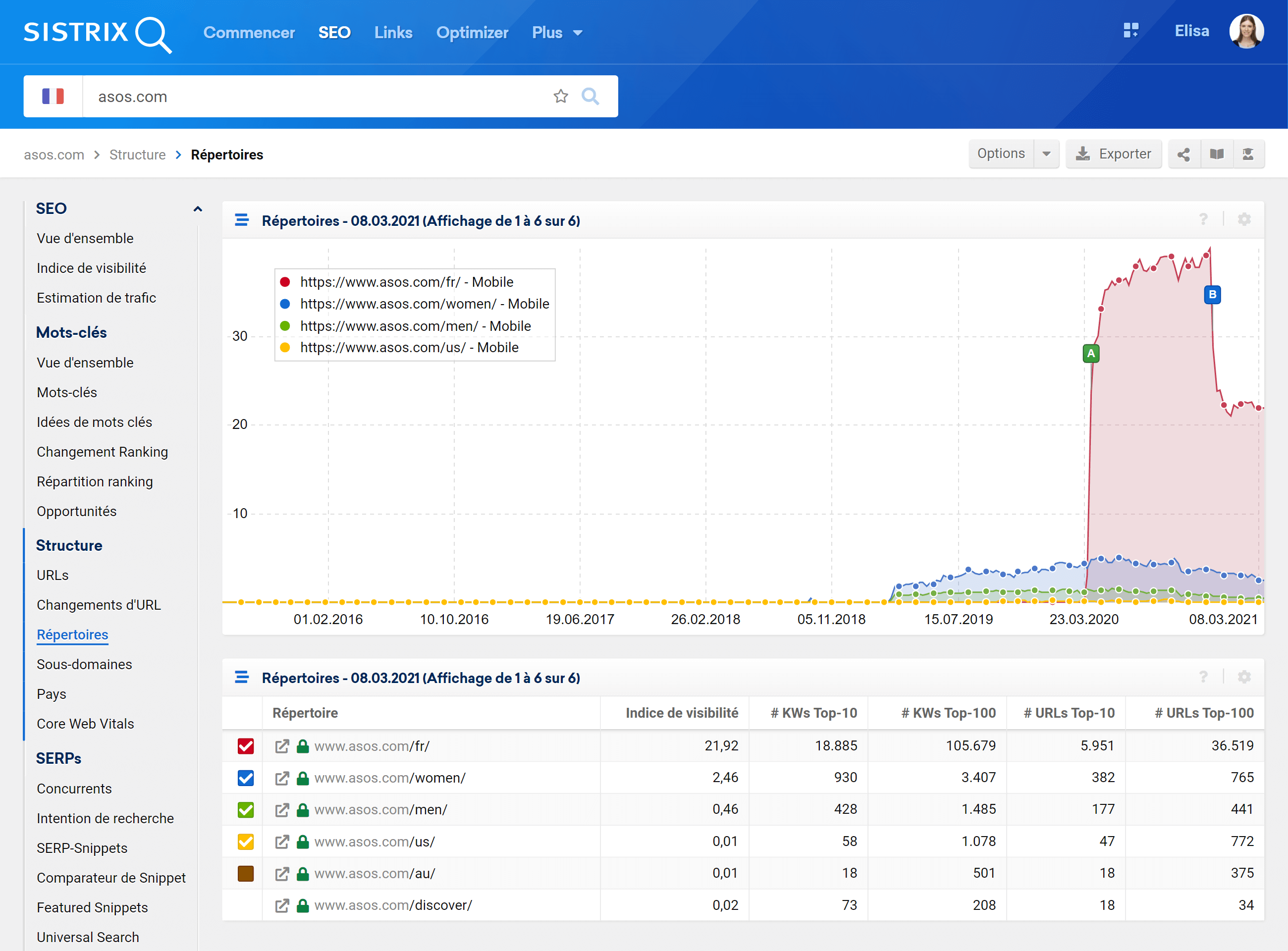Click the French flag country selector

(x=53, y=96)
